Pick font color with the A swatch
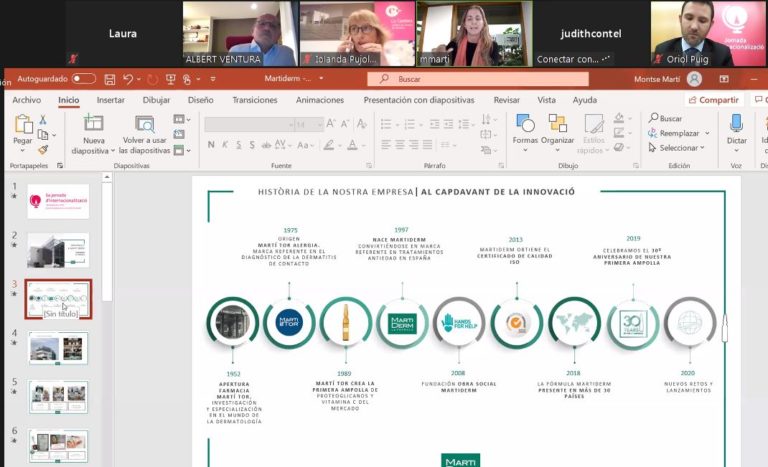Viewport: 768px width, 467px height. click(352, 145)
